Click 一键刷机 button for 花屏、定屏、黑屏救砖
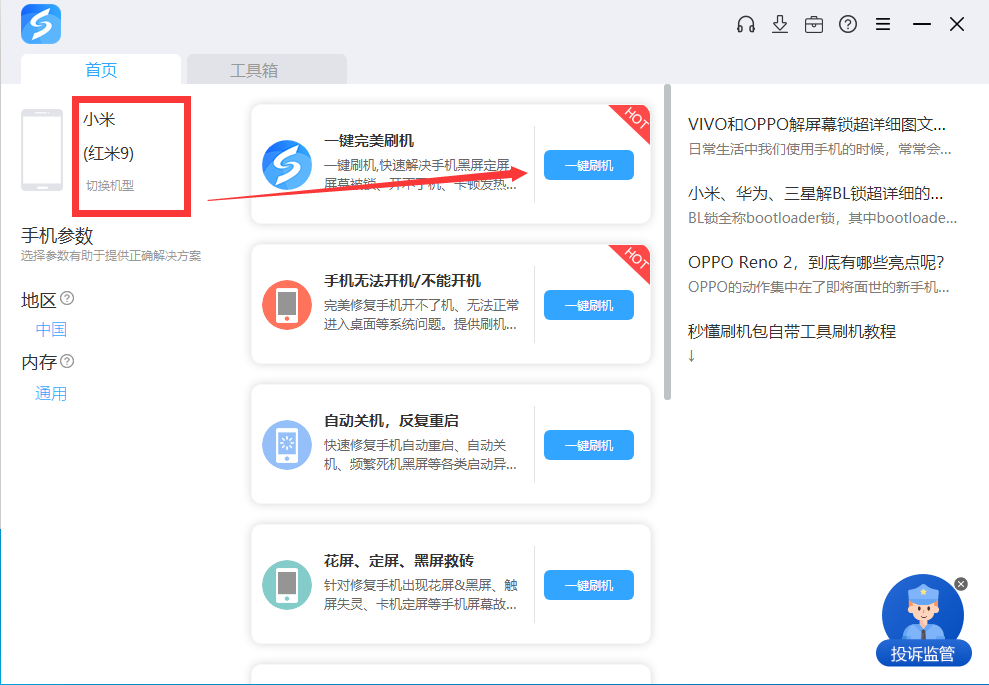The height and width of the screenshot is (685, 989). coord(588,585)
